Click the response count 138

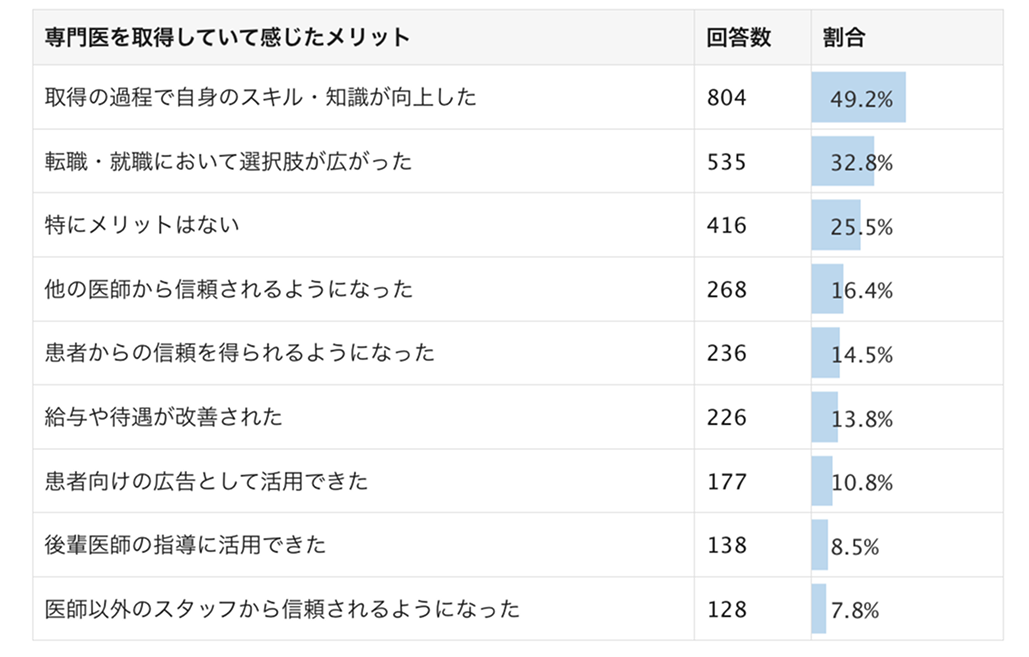727,546
